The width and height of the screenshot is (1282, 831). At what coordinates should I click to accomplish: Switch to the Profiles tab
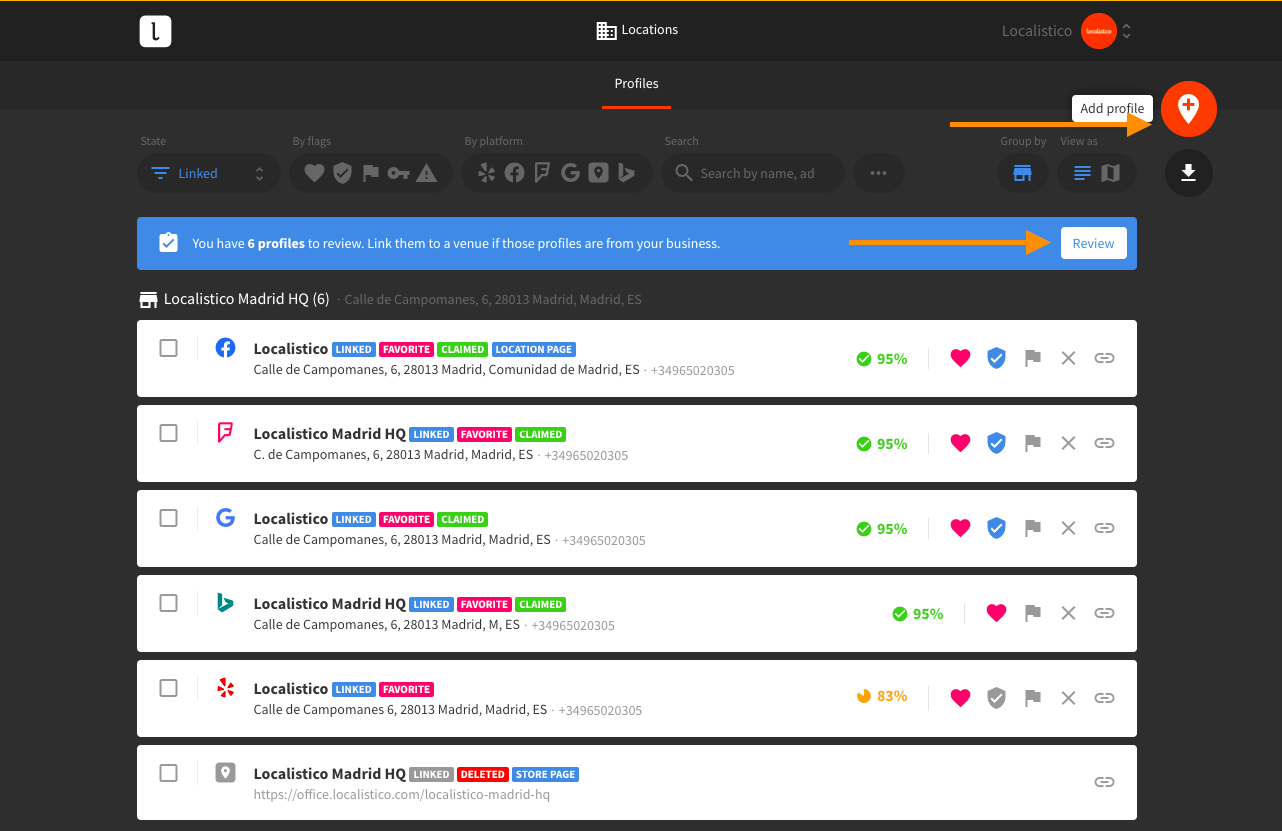pyautogui.click(x=637, y=84)
